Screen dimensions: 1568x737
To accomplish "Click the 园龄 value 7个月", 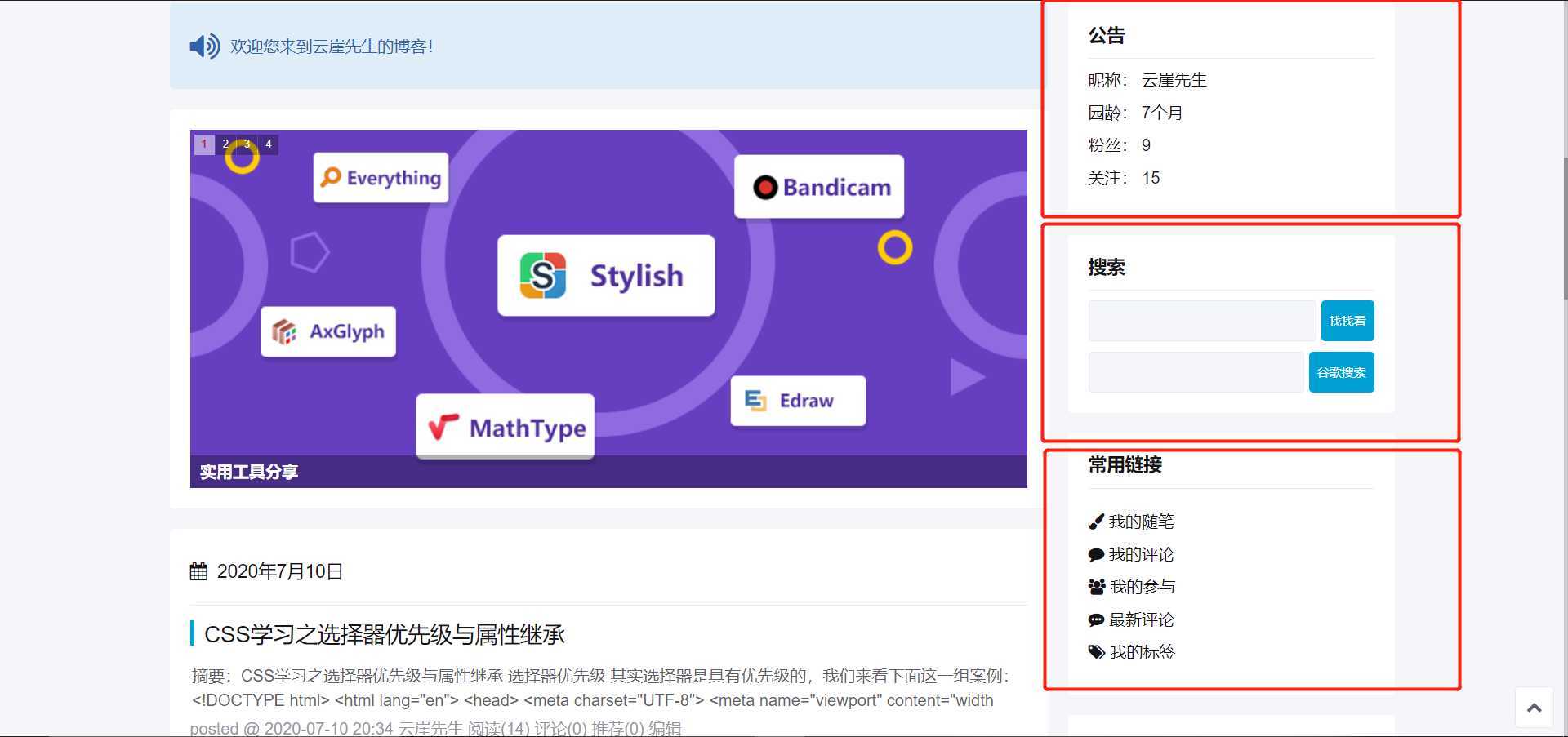I will [x=1162, y=113].
